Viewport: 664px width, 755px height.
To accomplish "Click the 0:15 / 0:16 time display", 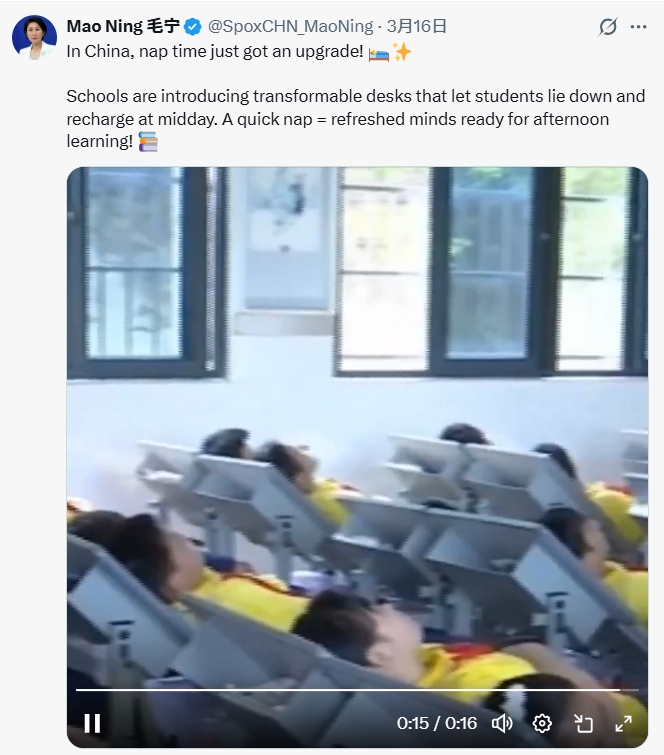I will coord(437,723).
